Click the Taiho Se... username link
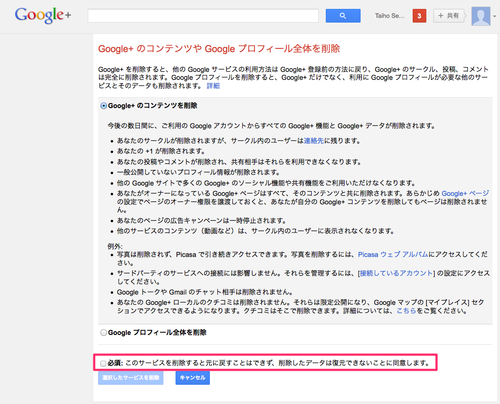This screenshot has width=500, height=404. [x=389, y=16]
